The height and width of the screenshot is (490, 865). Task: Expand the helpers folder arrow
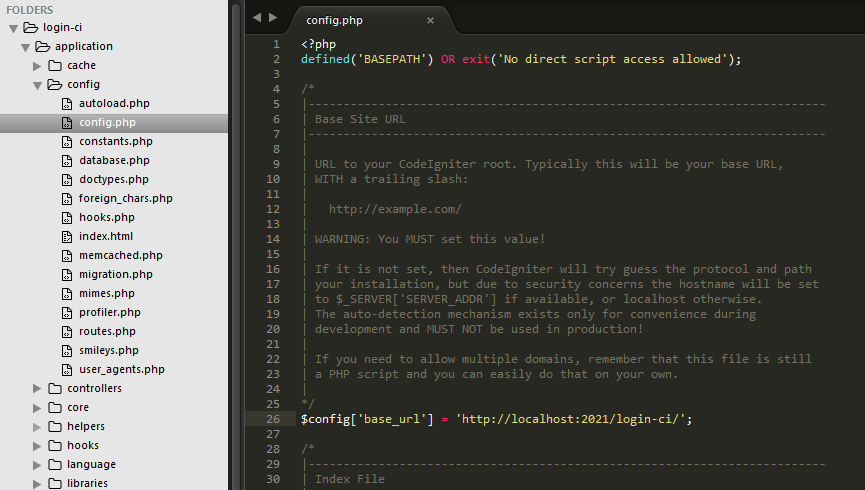[37, 427]
